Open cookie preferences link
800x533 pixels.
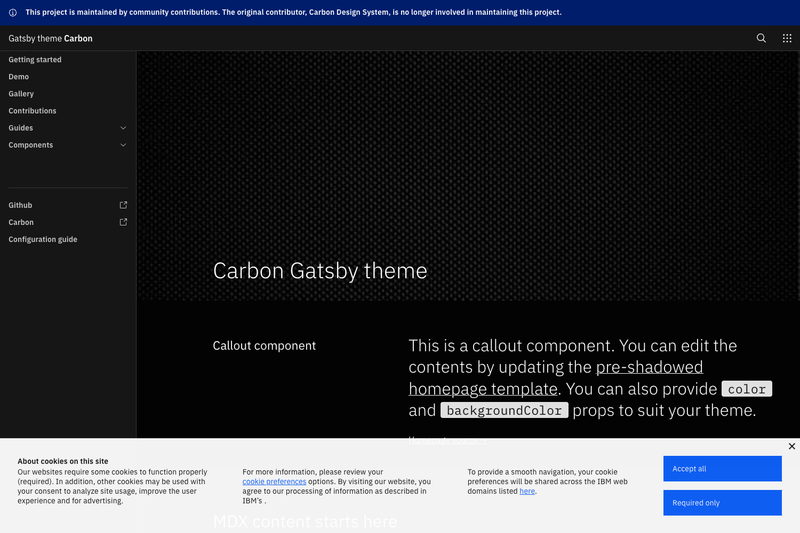tap(274, 481)
